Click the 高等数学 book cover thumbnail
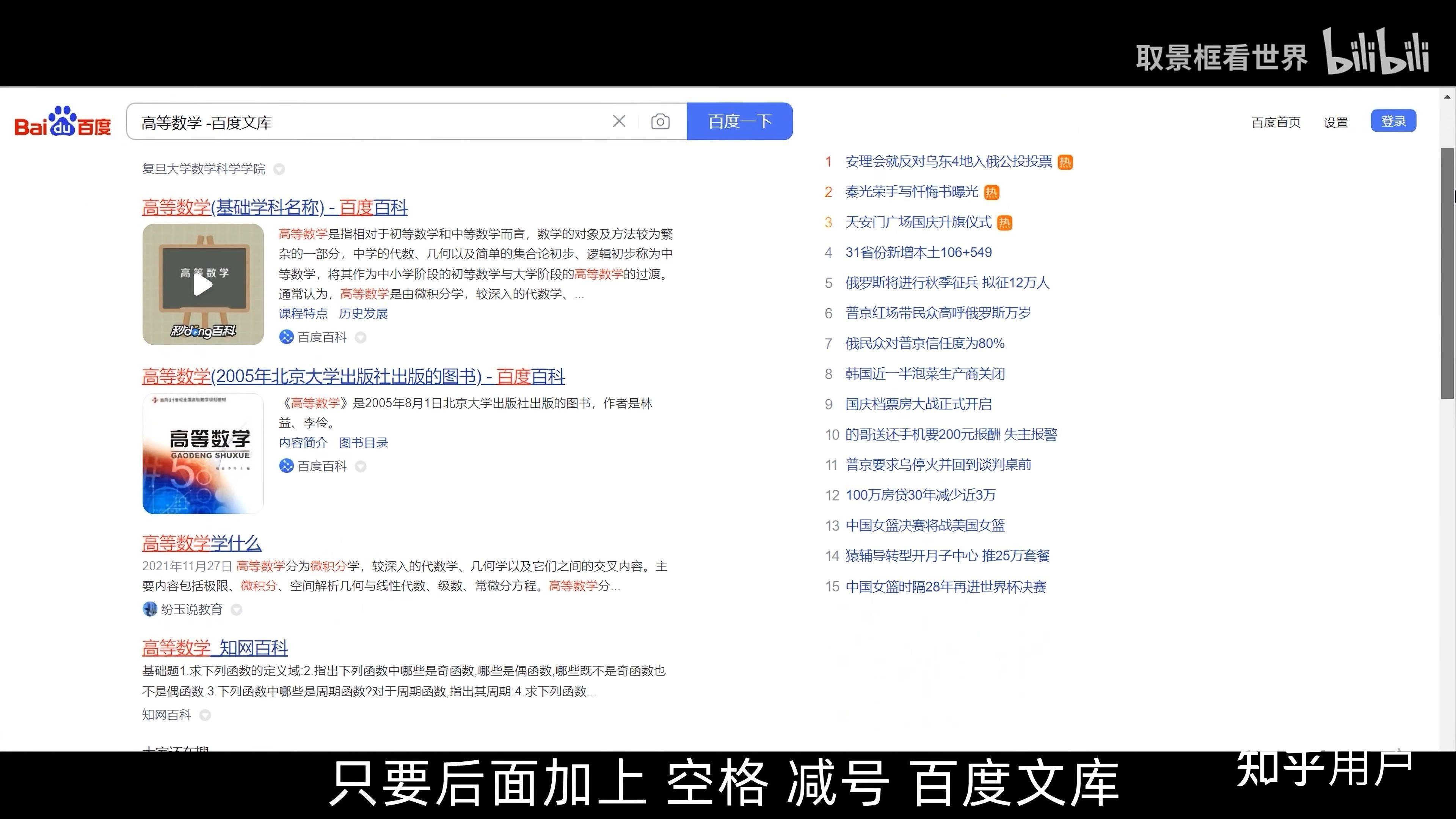Image resolution: width=1456 pixels, height=819 pixels. click(x=203, y=453)
